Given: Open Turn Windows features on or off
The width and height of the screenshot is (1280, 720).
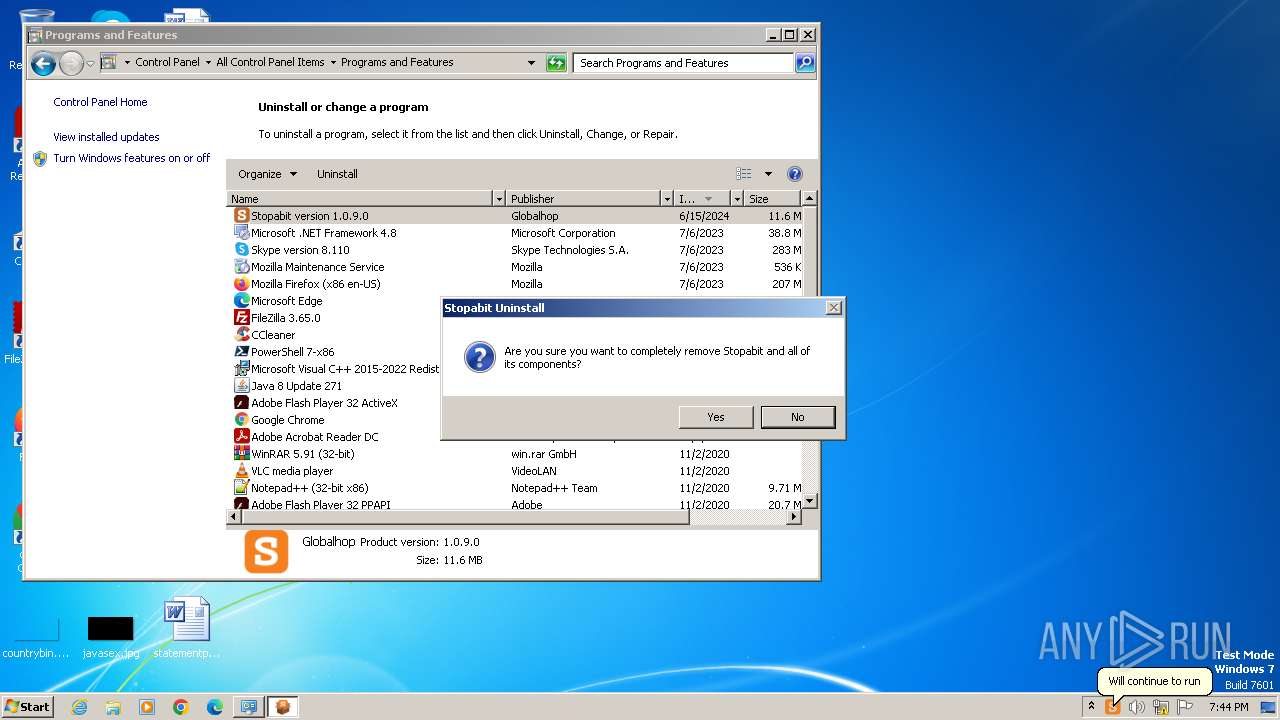Looking at the screenshot, I should pyautogui.click(x=131, y=158).
